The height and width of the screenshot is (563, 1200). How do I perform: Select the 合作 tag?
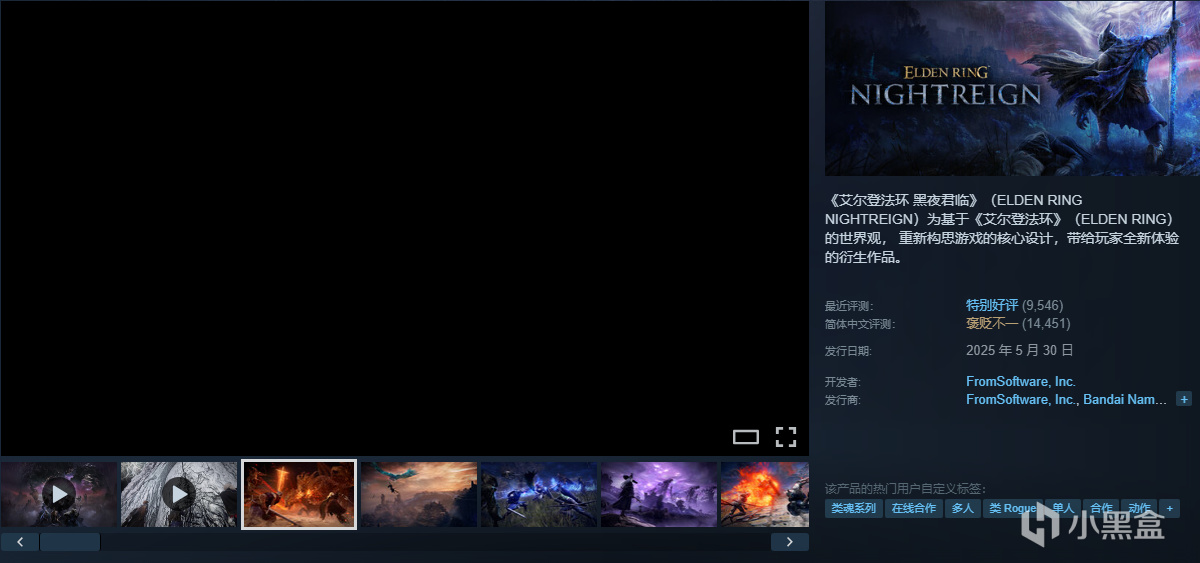tap(1101, 509)
